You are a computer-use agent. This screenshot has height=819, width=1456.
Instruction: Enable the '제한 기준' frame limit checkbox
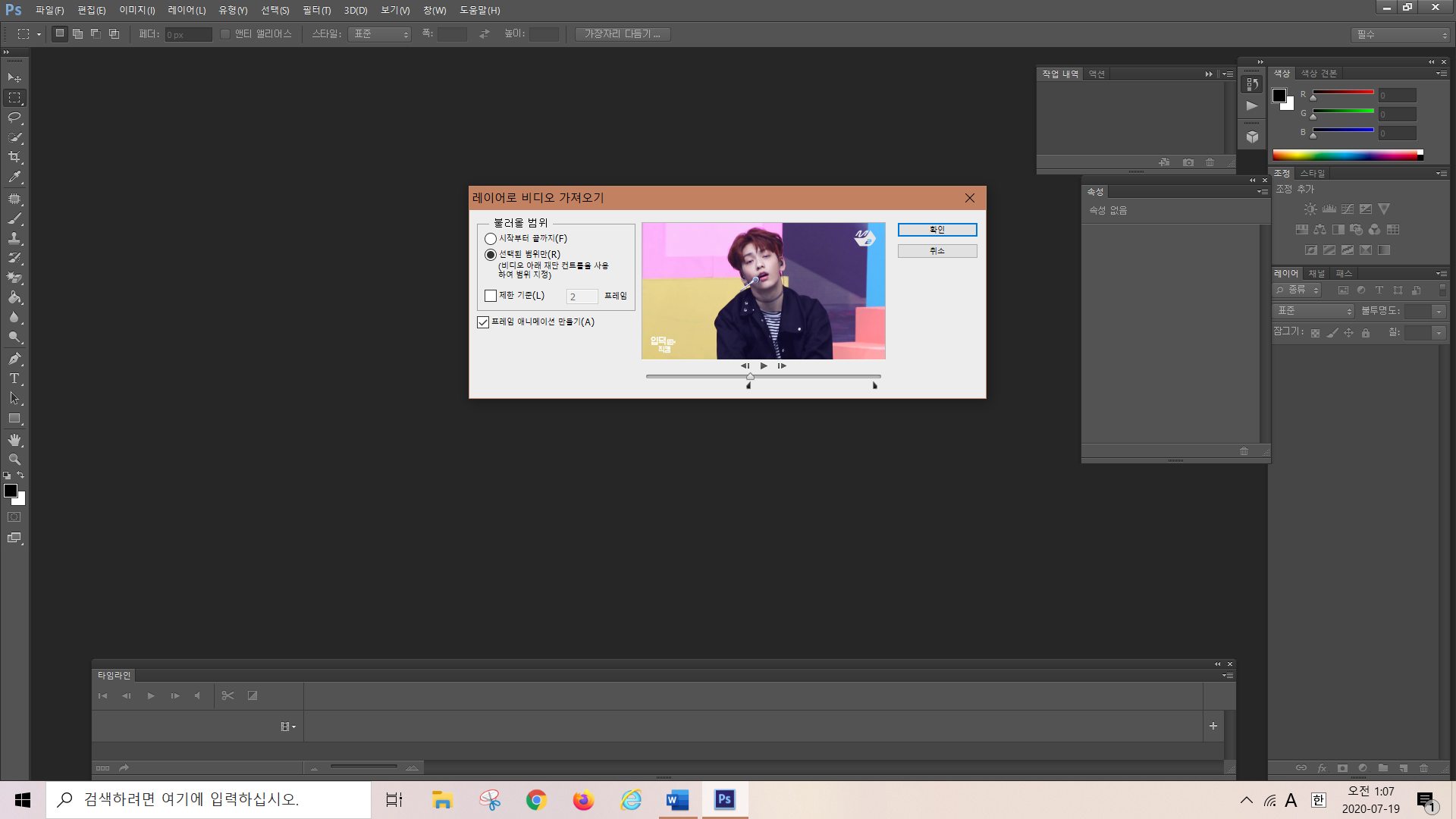pos(491,296)
